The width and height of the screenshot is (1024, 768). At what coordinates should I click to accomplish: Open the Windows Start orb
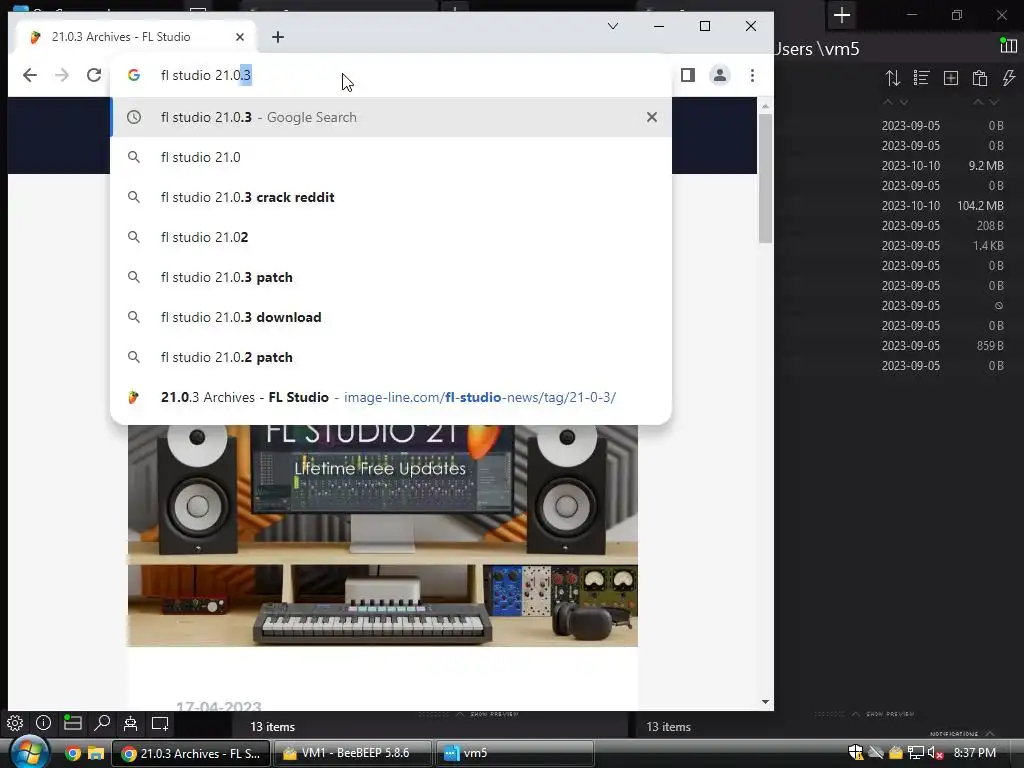tap(29, 753)
